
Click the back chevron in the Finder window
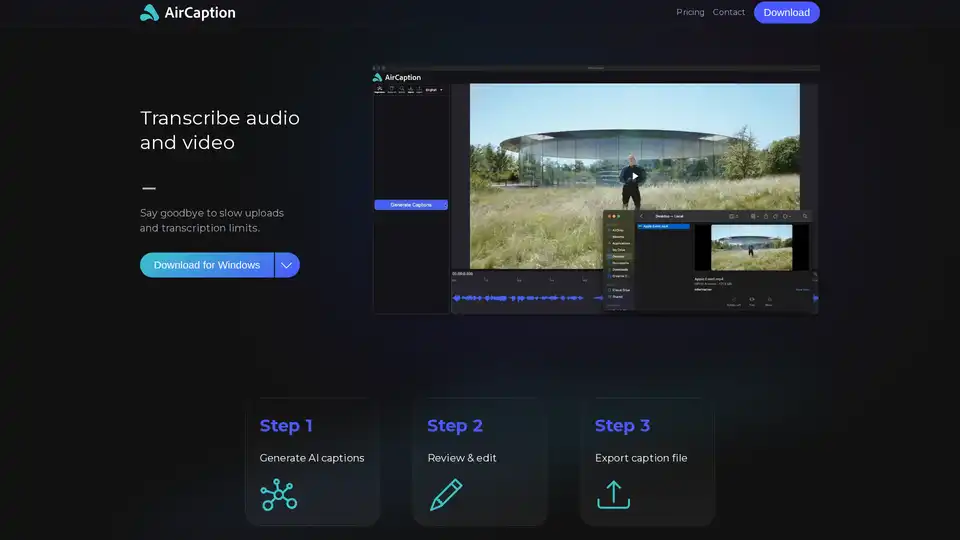click(641, 216)
